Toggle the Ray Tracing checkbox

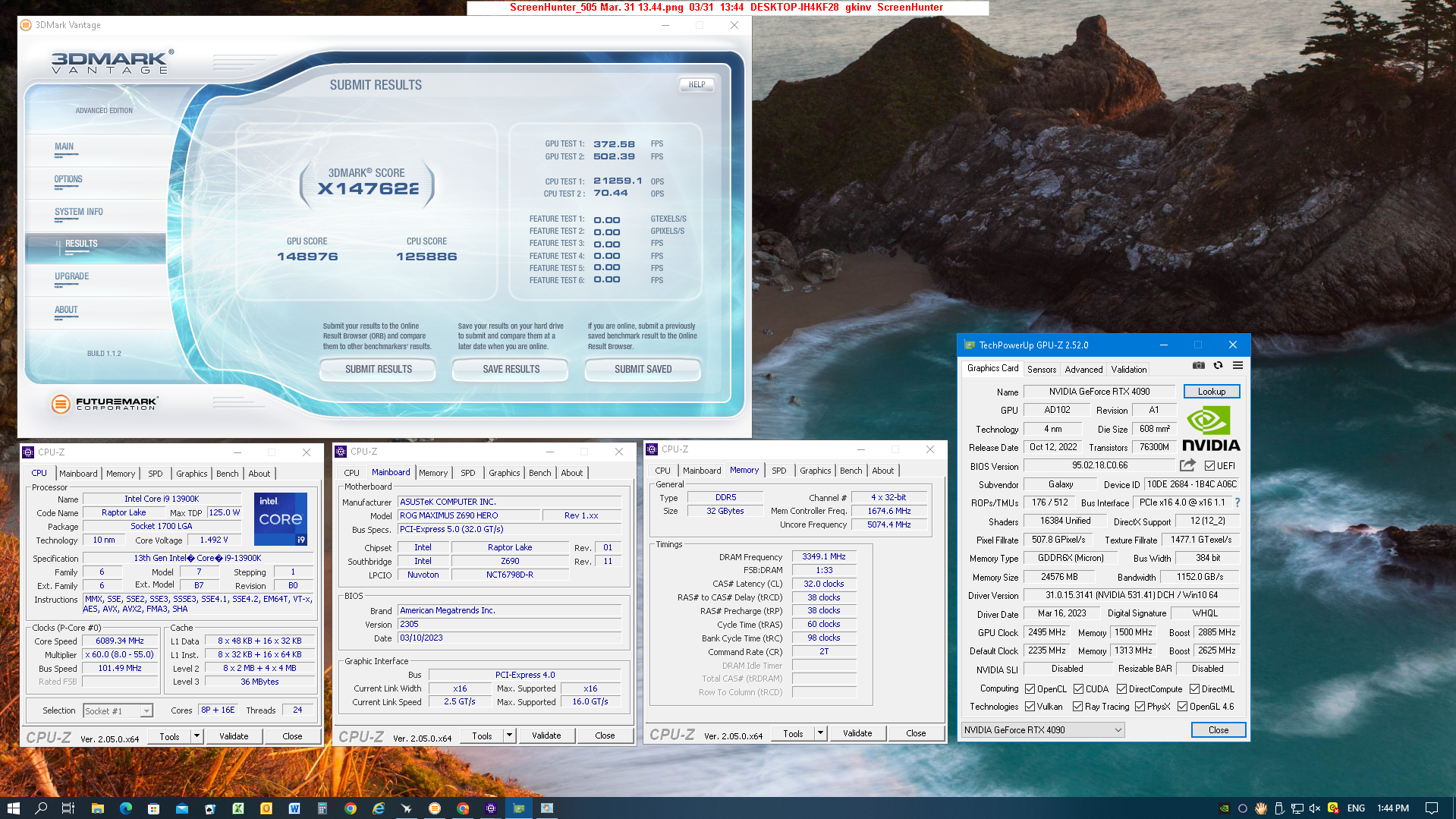[x=1077, y=707]
